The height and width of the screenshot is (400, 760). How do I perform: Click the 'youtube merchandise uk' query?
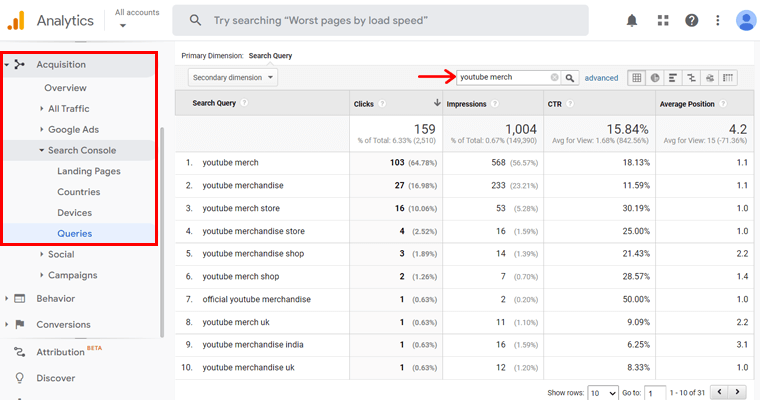point(248,368)
